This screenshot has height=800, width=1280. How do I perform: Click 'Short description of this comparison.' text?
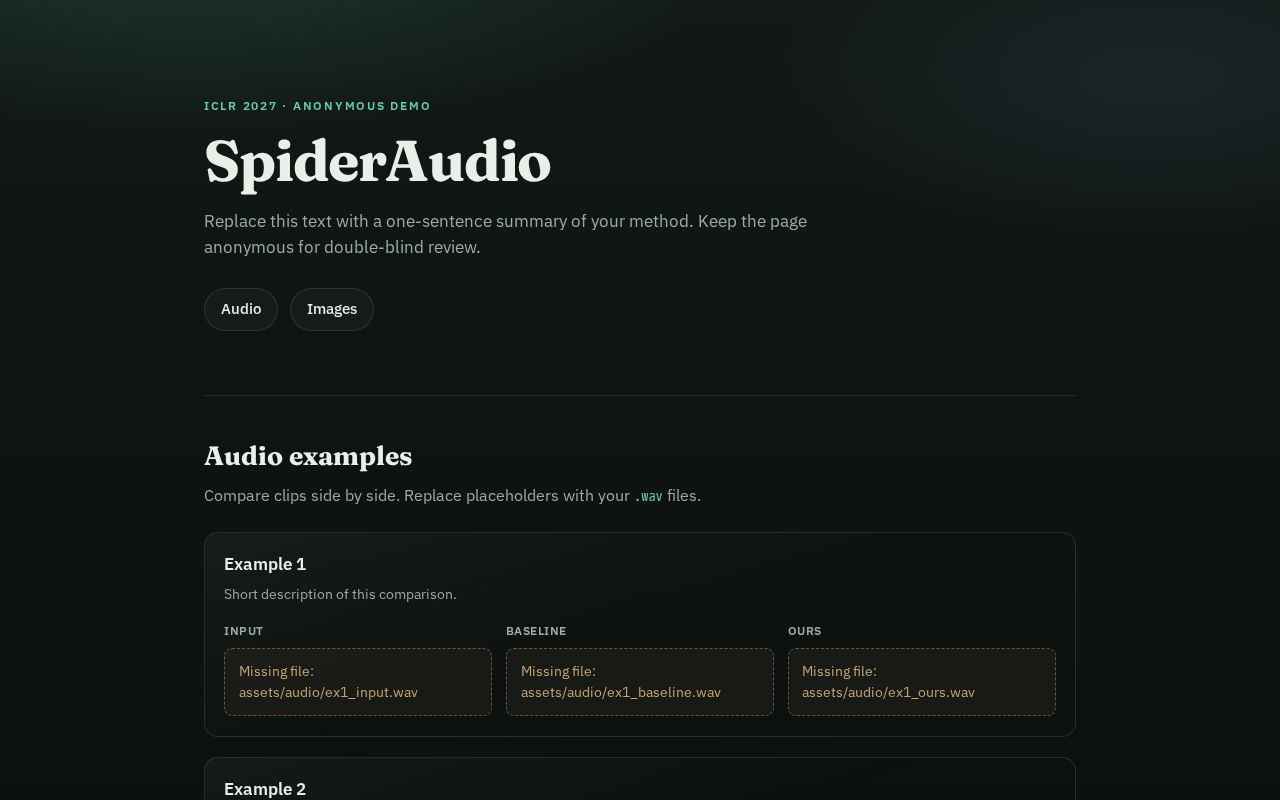point(340,594)
